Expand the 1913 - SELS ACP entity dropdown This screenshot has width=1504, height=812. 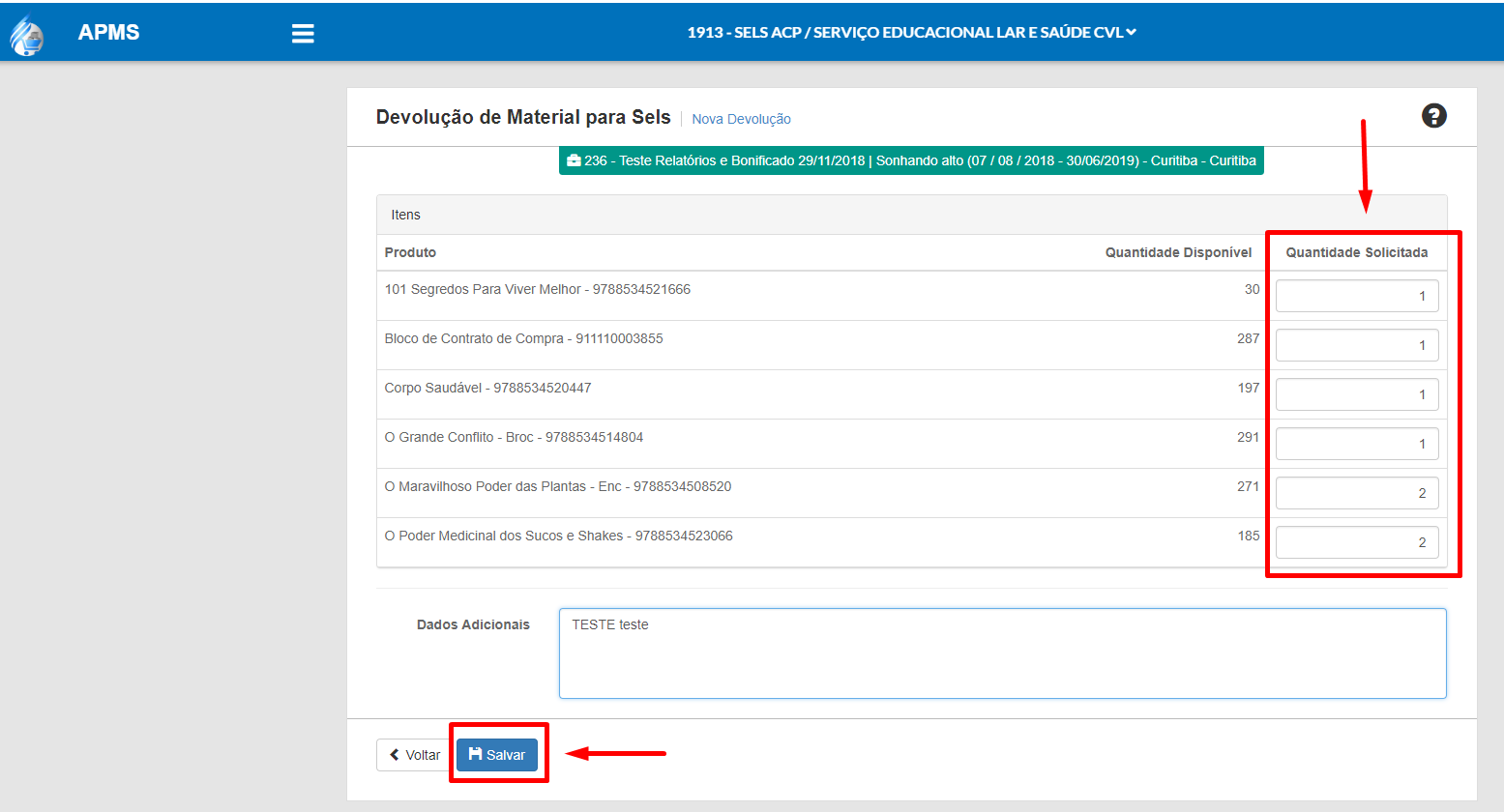click(x=911, y=32)
